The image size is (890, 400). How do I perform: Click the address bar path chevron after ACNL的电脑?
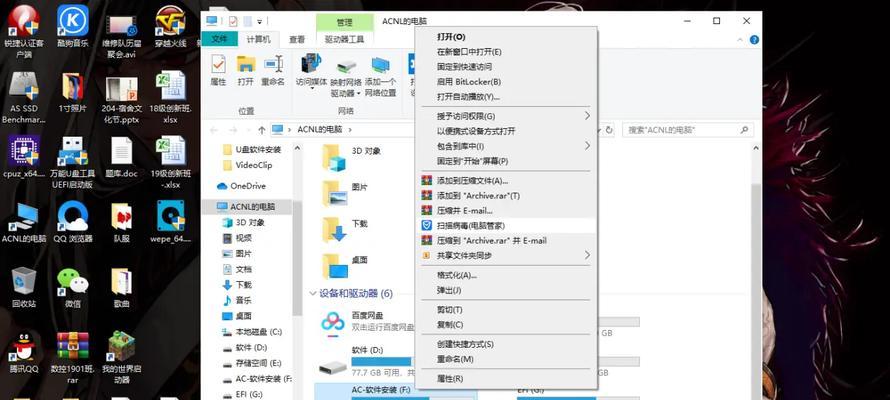click(x=350, y=130)
